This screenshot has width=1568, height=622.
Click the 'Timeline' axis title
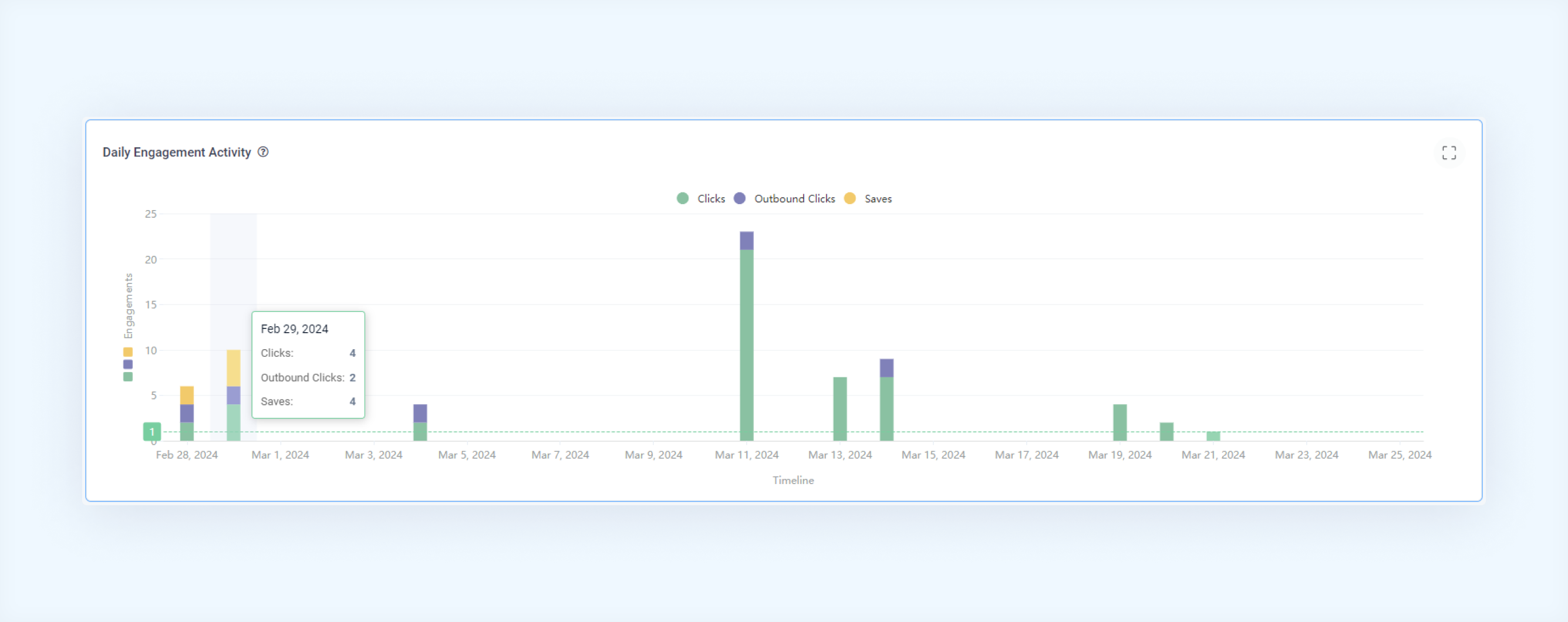coord(793,480)
